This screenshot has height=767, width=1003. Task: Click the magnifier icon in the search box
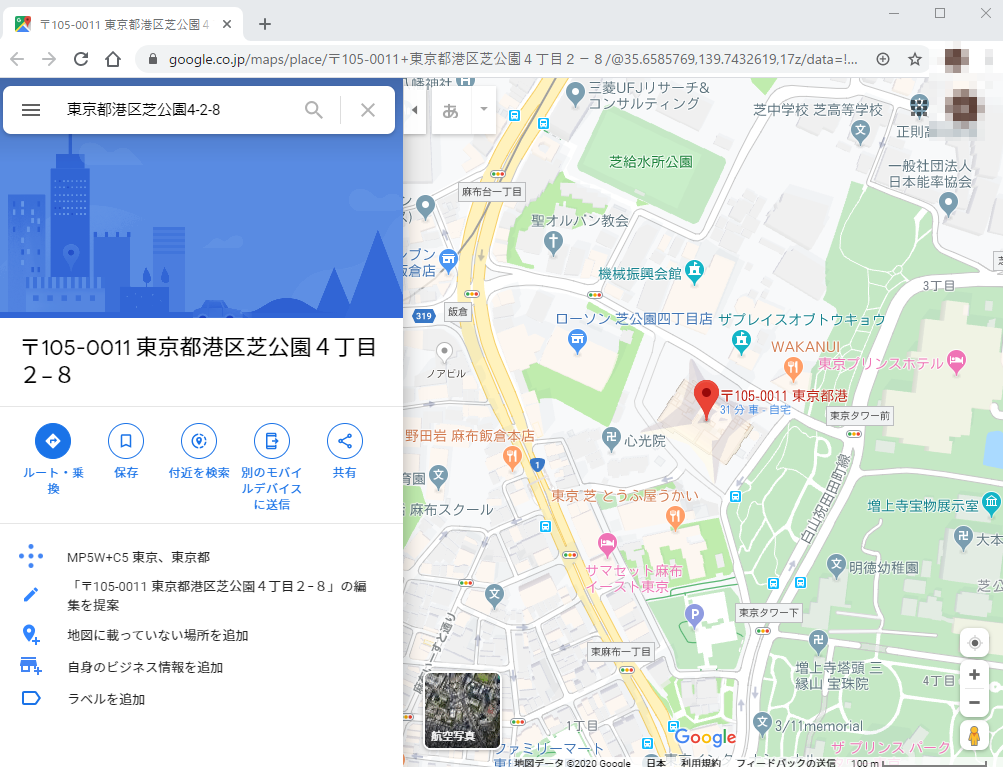click(x=314, y=110)
